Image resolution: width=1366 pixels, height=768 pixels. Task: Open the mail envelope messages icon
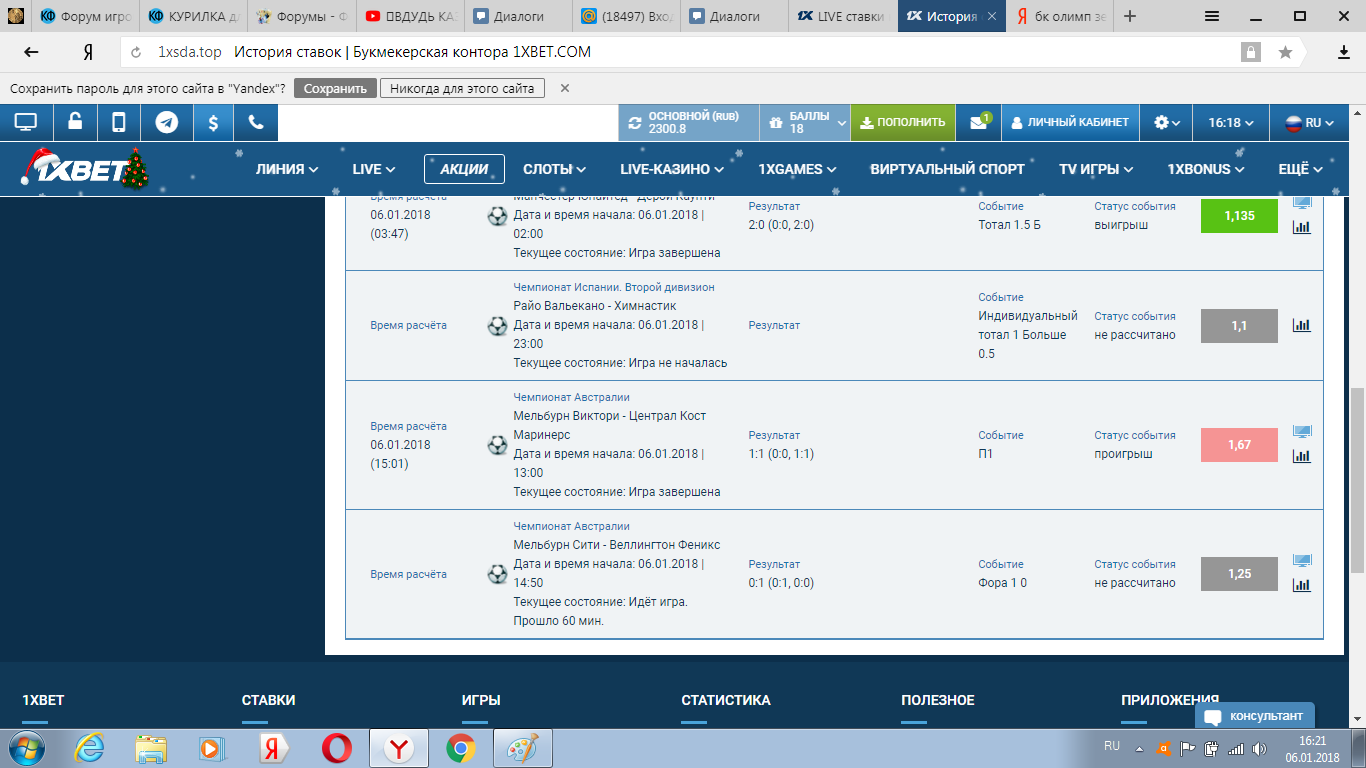coord(978,122)
